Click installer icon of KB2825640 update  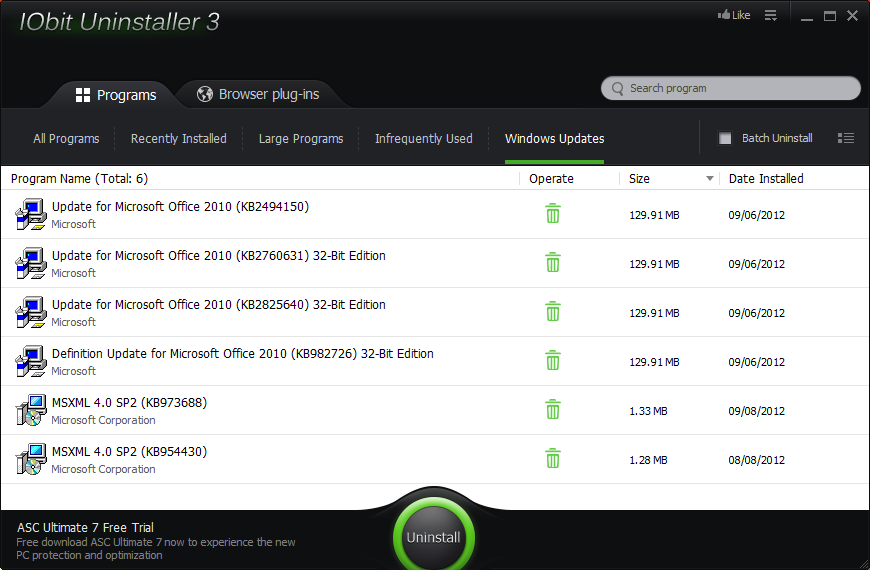pyautogui.click(x=31, y=312)
